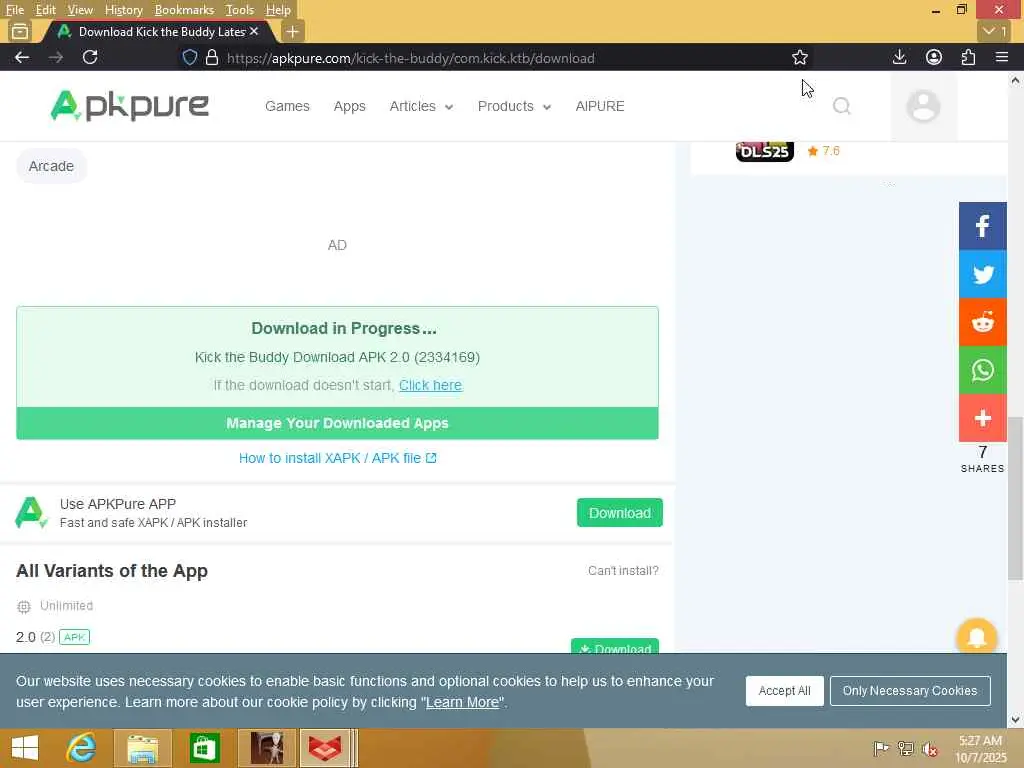This screenshot has width=1024, height=768.
Task: Click the APKPure logo
Action: [129, 106]
